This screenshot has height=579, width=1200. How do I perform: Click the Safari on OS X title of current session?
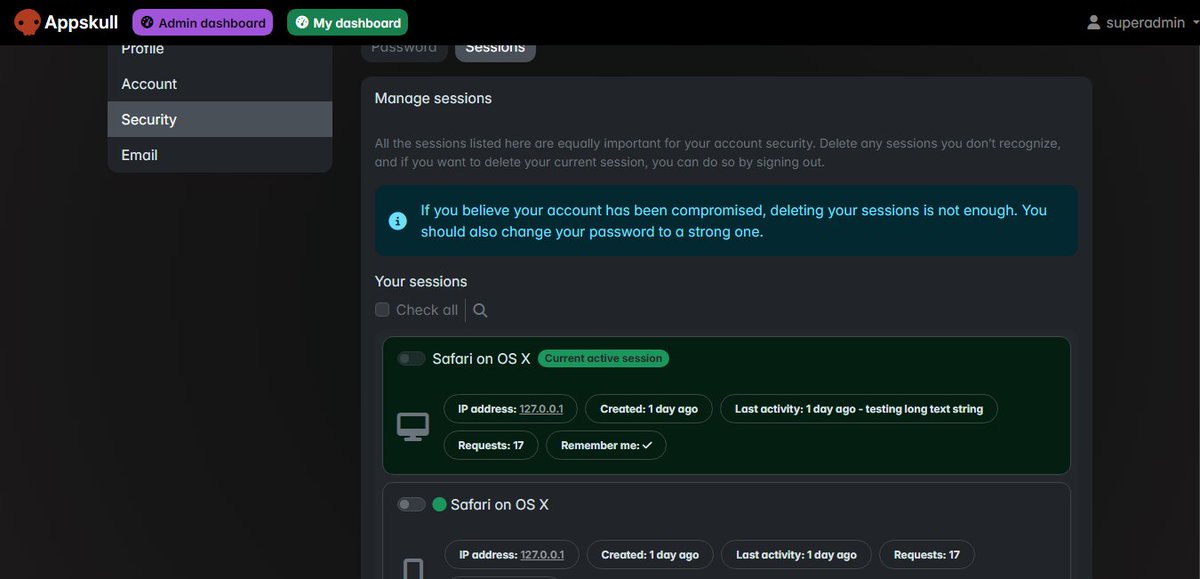[481, 358]
